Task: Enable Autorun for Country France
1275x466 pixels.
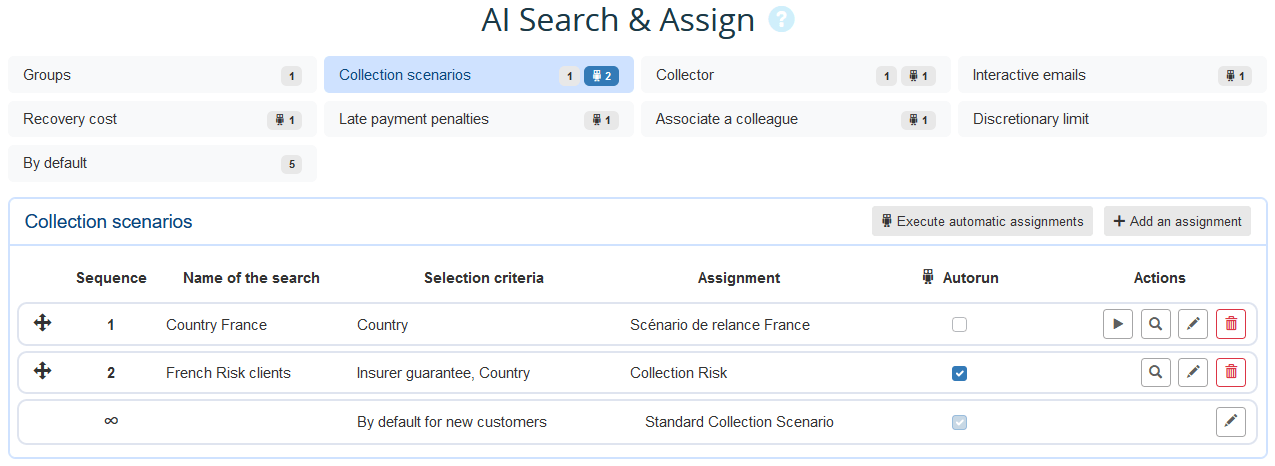Action: 959,325
